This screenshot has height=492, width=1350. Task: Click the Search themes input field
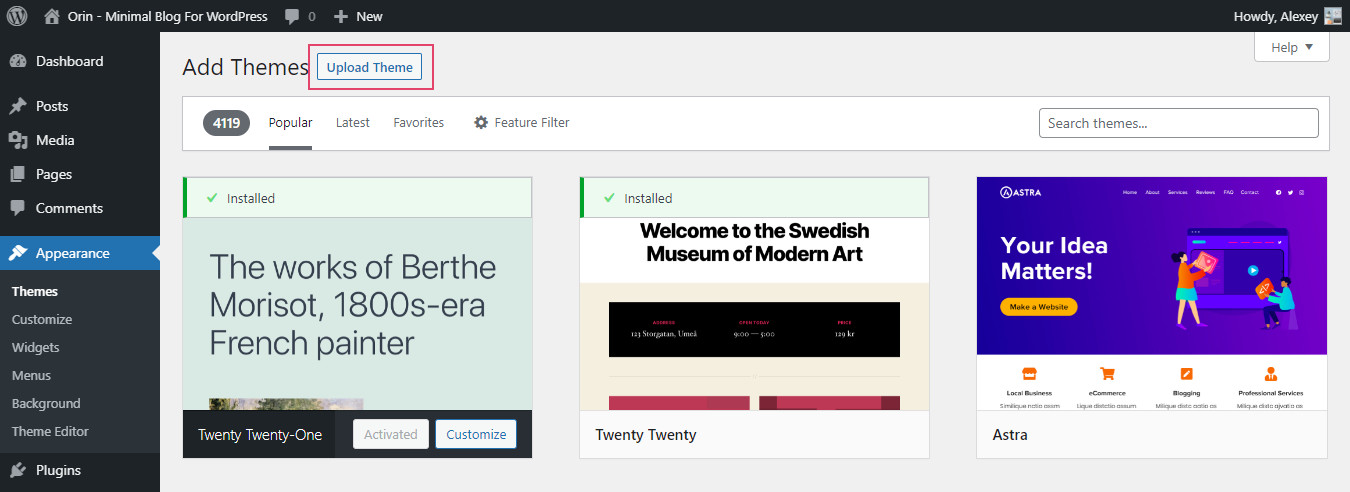coord(1178,123)
